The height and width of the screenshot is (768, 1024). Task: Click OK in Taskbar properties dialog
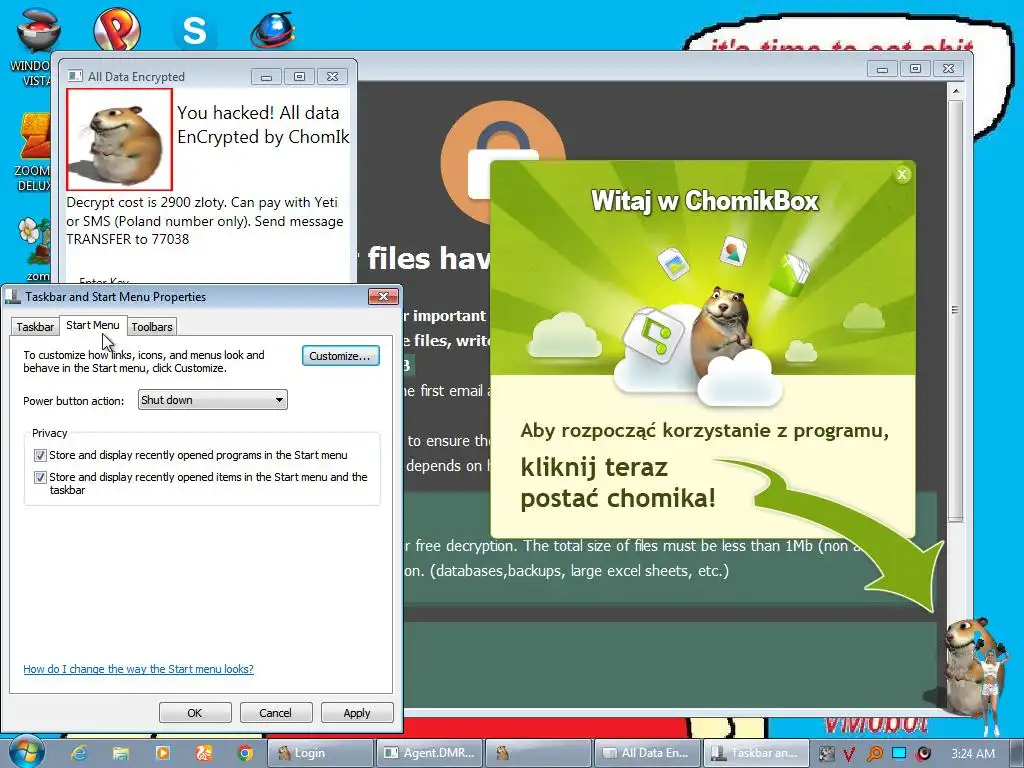pos(195,712)
